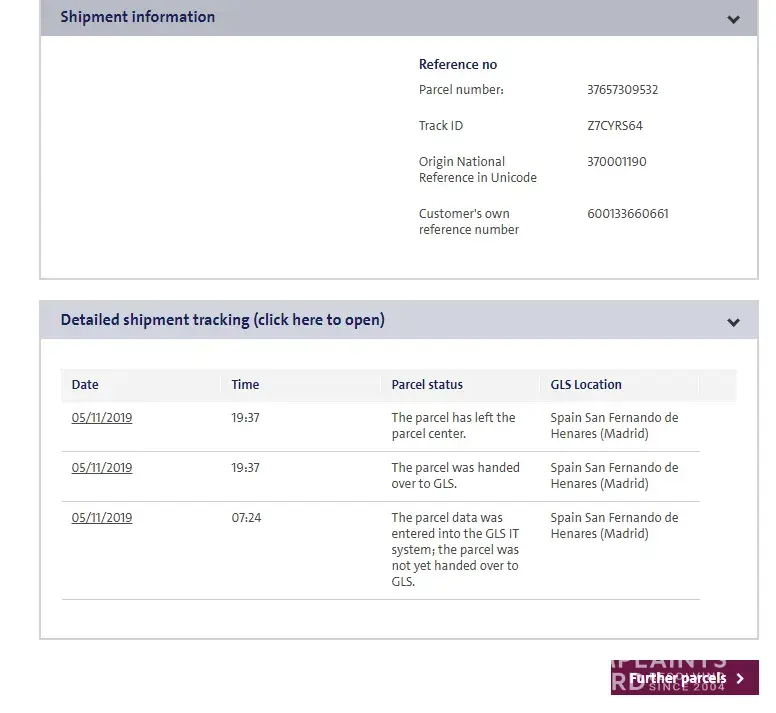The height and width of the screenshot is (713, 776).
Task: Click the parcel number 37657309532
Action: tap(622, 90)
